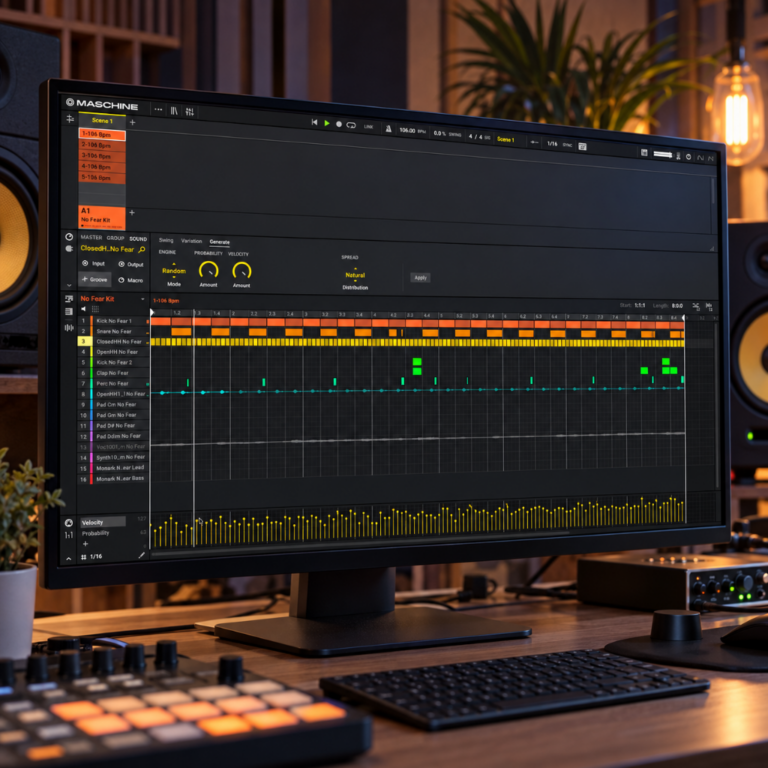Start recording with the record button
This screenshot has height=768, width=768.
pyautogui.click(x=338, y=124)
